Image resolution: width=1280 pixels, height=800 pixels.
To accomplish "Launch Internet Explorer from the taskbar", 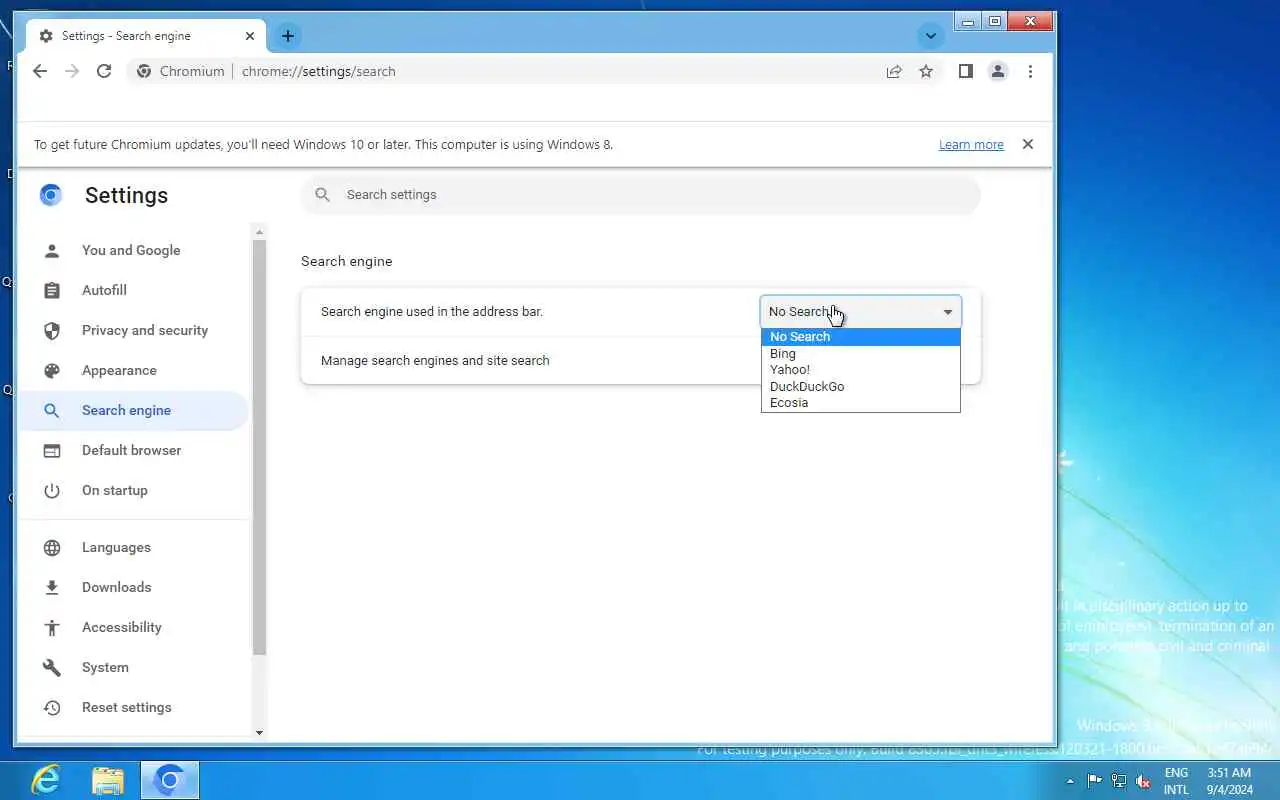I will click(46, 780).
